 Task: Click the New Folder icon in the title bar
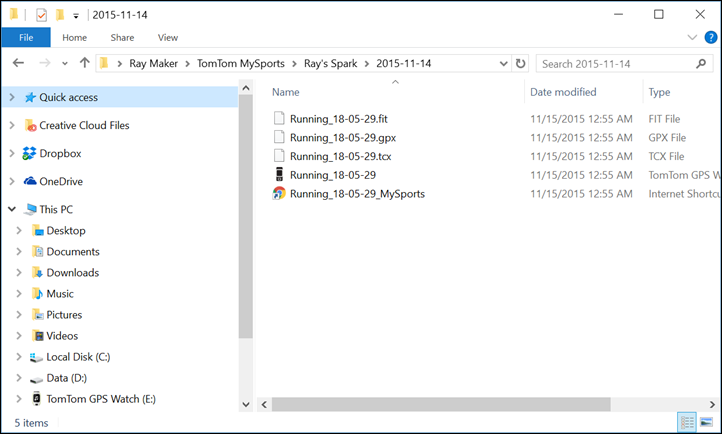[x=59, y=15]
